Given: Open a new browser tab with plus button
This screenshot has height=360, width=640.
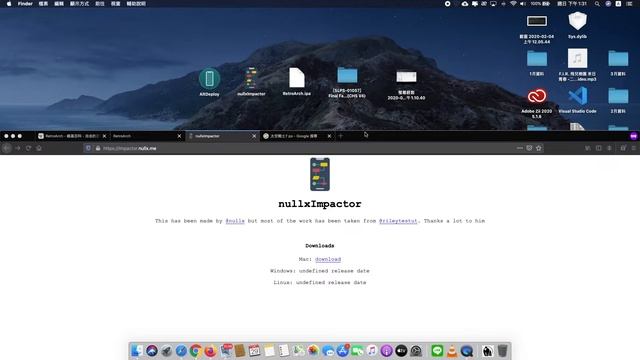Looking at the screenshot, I should point(340,136).
